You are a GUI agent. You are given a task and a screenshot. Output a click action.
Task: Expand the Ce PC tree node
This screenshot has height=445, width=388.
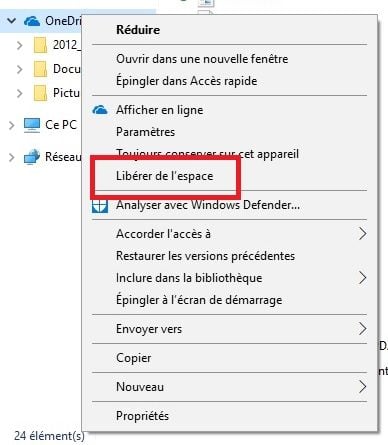(x=12, y=125)
